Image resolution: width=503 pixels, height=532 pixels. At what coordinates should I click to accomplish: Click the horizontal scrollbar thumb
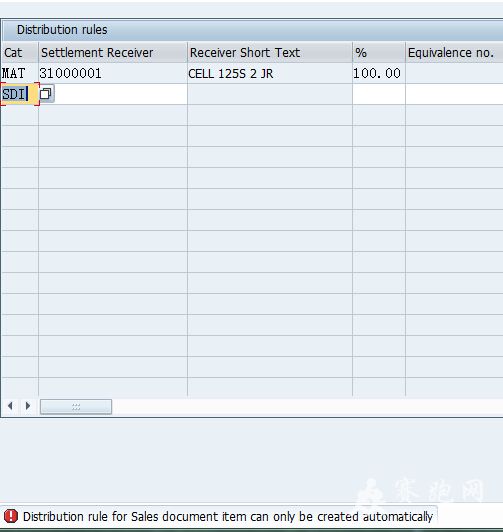[x=76, y=406]
